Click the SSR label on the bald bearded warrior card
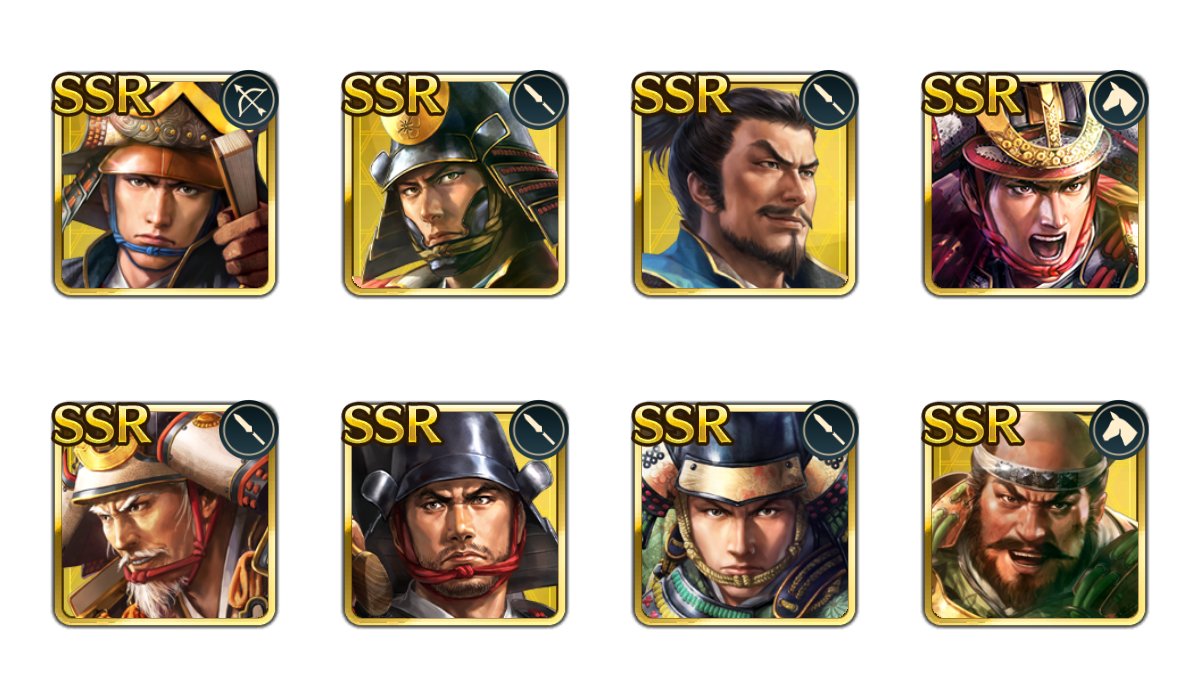The width and height of the screenshot is (1200, 700). coord(971,426)
